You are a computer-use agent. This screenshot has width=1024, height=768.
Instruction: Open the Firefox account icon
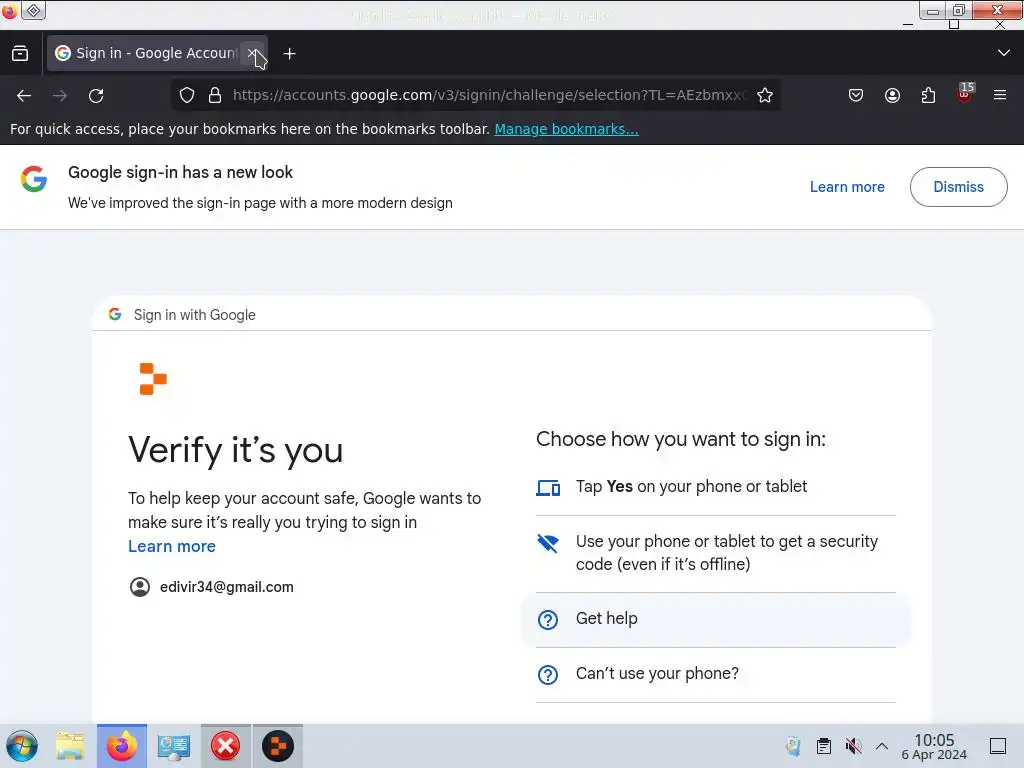tap(892, 95)
